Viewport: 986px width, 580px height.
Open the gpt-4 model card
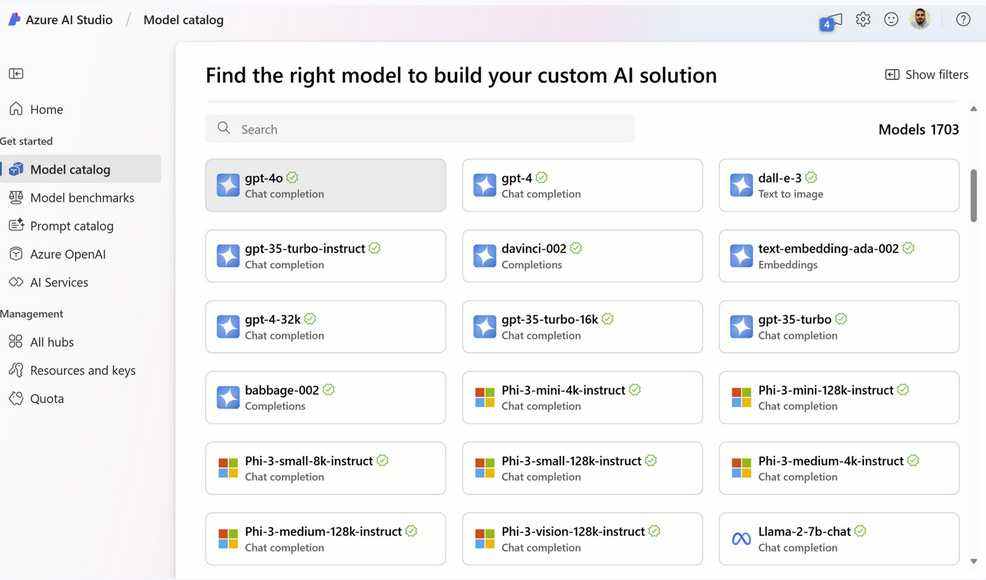[582, 185]
